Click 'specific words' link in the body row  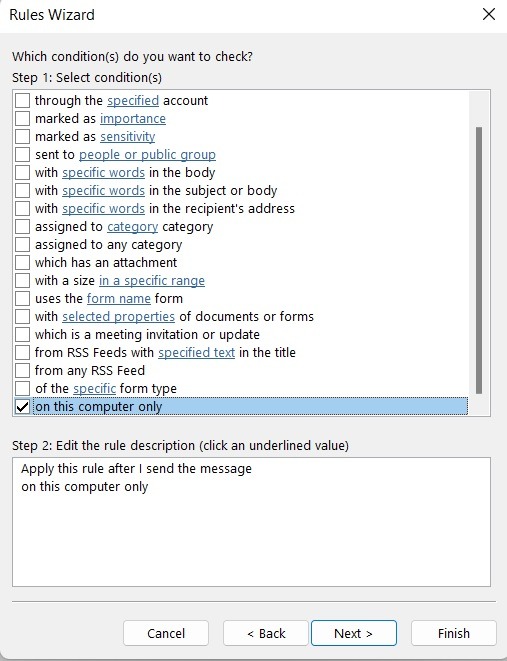tap(104, 172)
